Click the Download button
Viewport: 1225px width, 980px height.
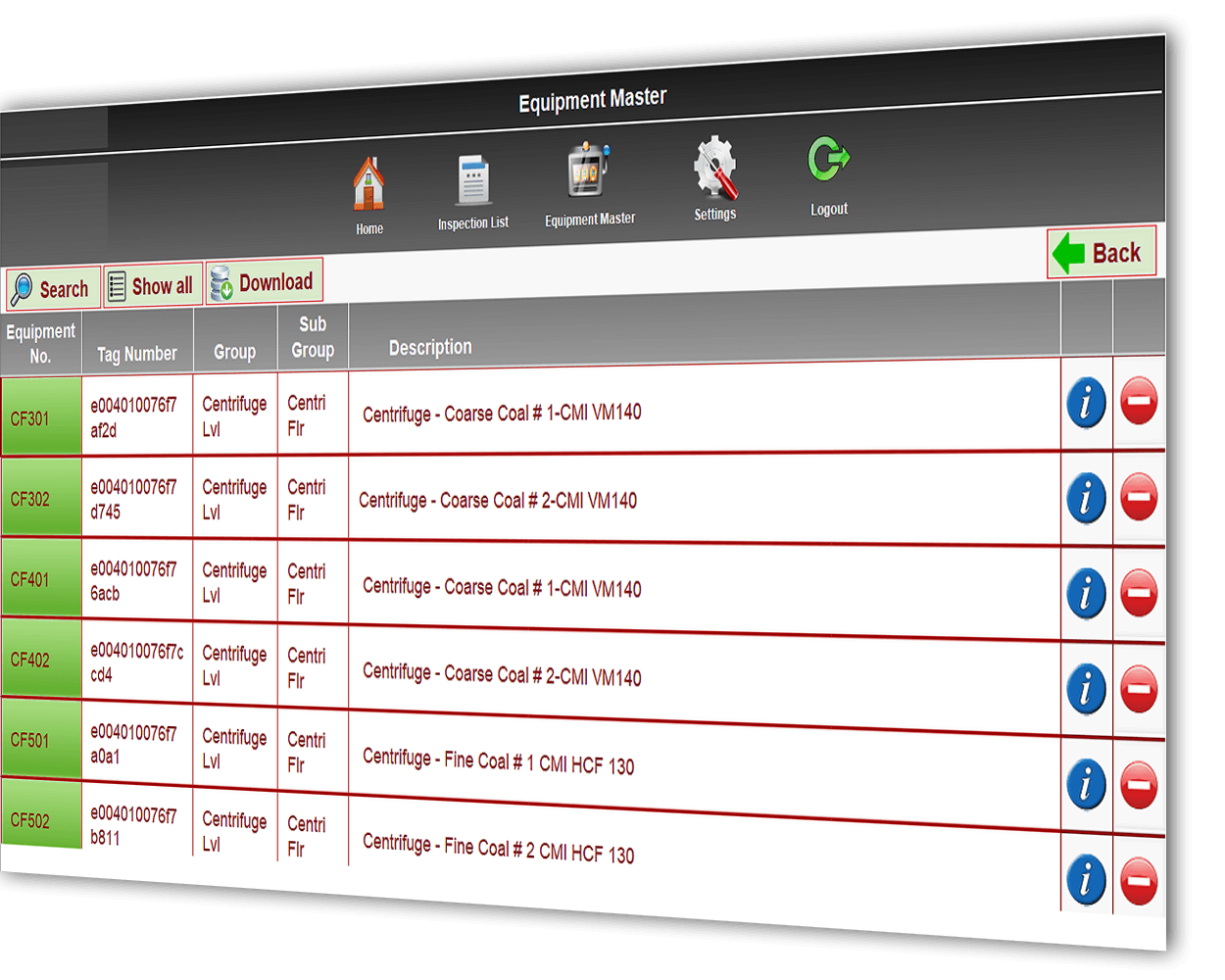[264, 282]
